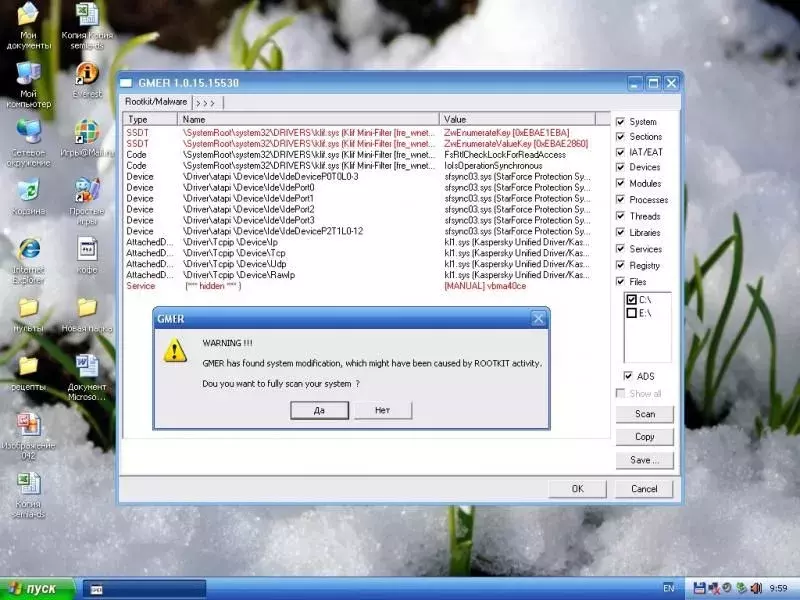800x600 pixels.
Task: Sort by the Type column header
Action: pyautogui.click(x=150, y=119)
